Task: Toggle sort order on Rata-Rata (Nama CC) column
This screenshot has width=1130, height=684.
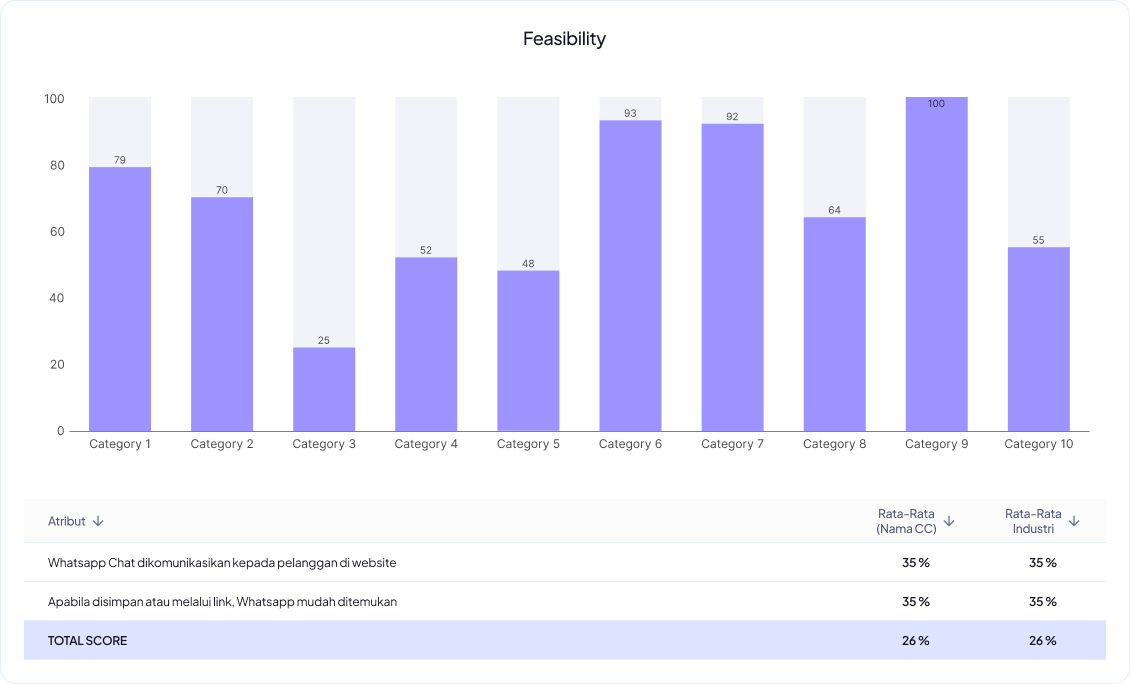Action: click(x=950, y=521)
